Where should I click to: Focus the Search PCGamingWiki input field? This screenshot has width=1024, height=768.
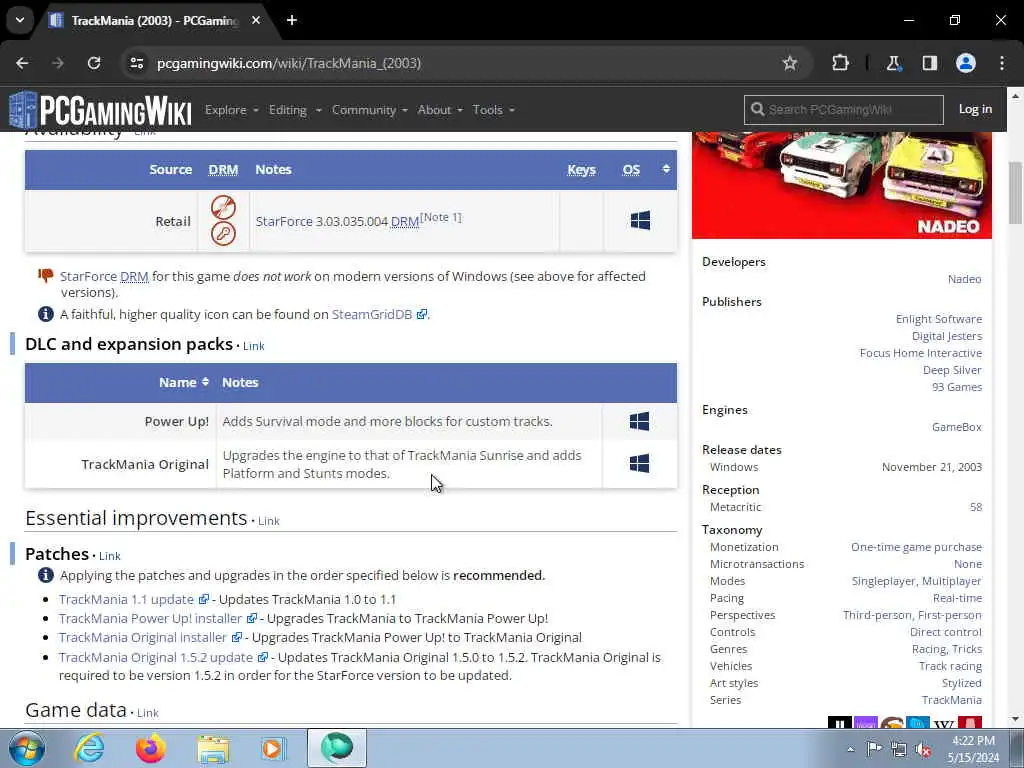pos(844,109)
